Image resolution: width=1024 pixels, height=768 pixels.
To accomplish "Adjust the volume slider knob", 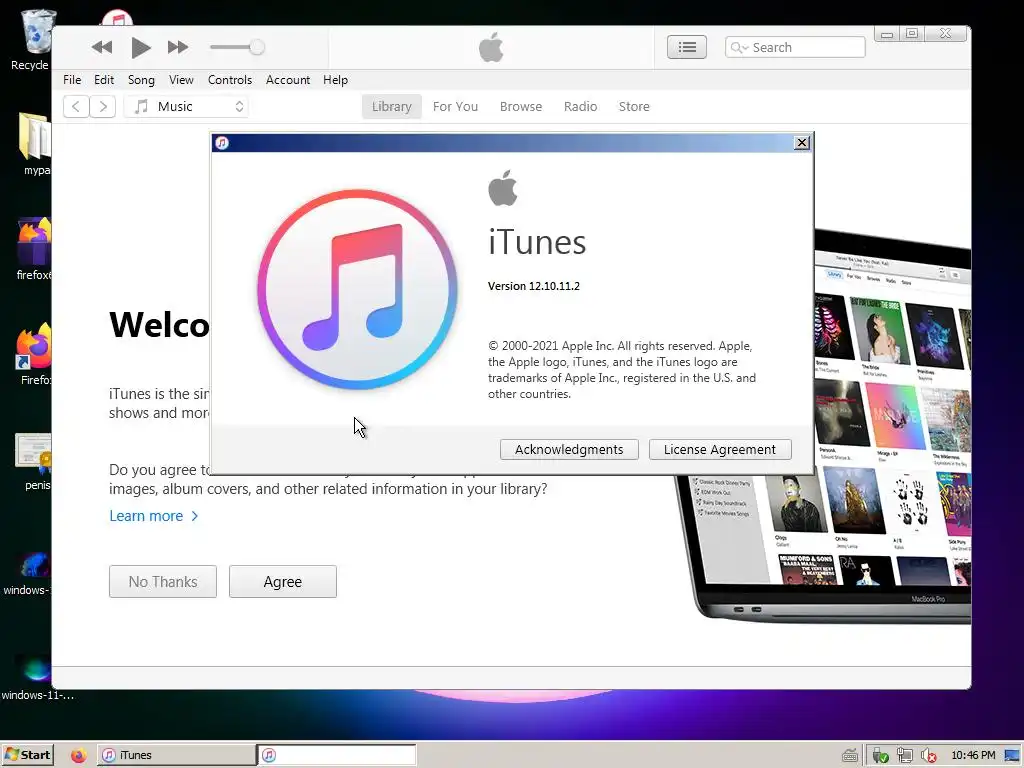I will pos(257,47).
